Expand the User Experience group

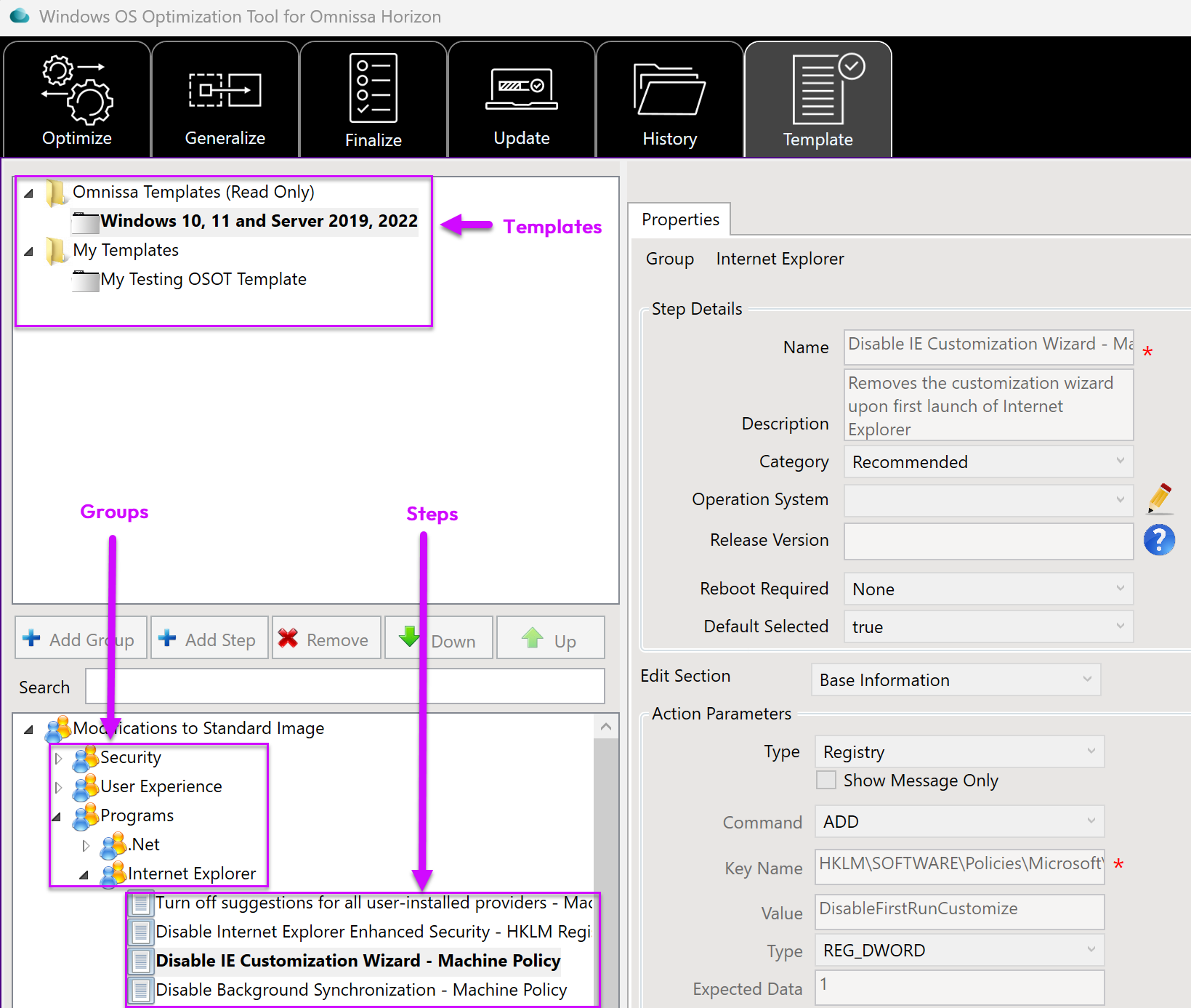[58, 787]
